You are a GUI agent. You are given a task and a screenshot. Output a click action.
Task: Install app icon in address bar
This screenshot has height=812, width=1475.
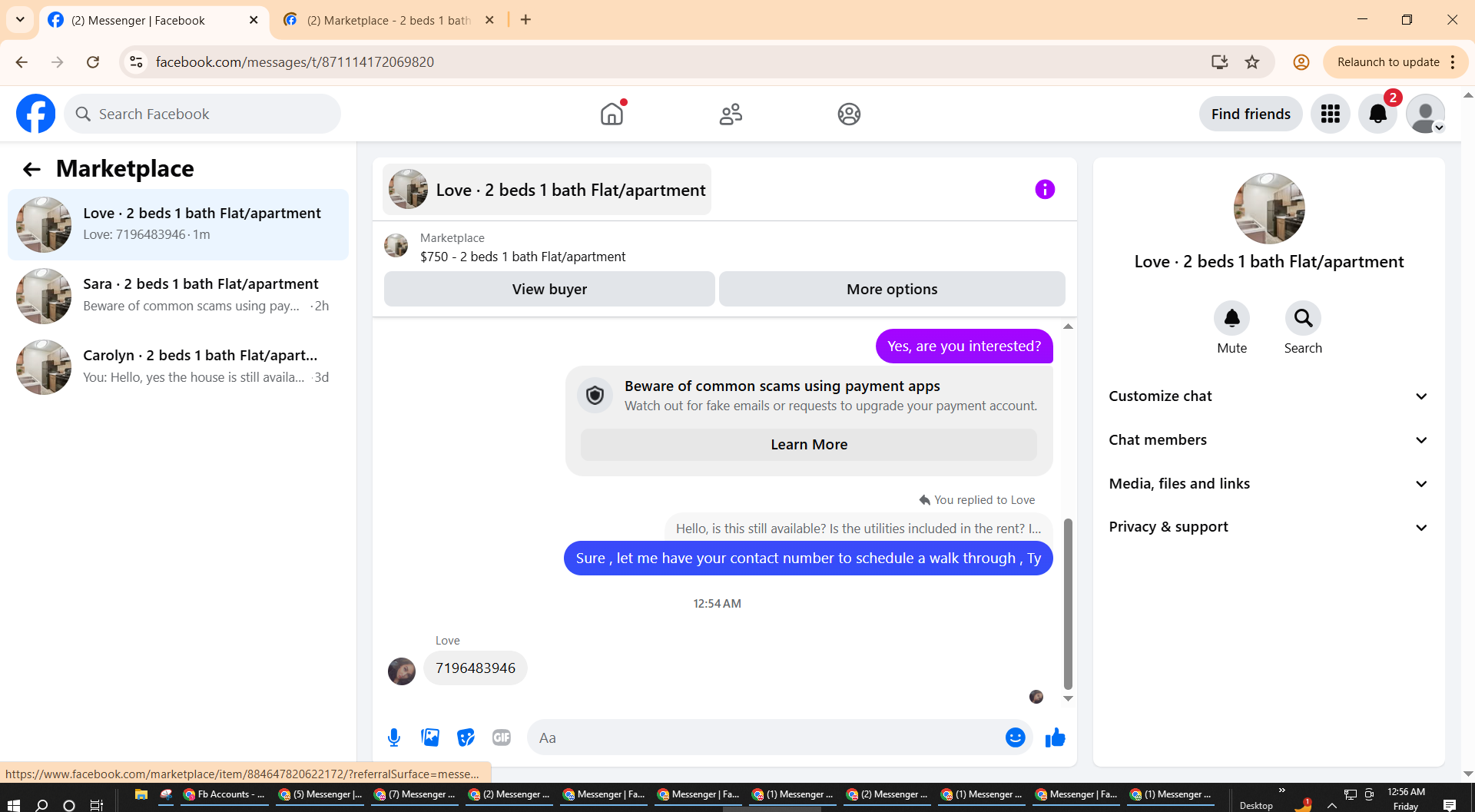(1219, 62)
